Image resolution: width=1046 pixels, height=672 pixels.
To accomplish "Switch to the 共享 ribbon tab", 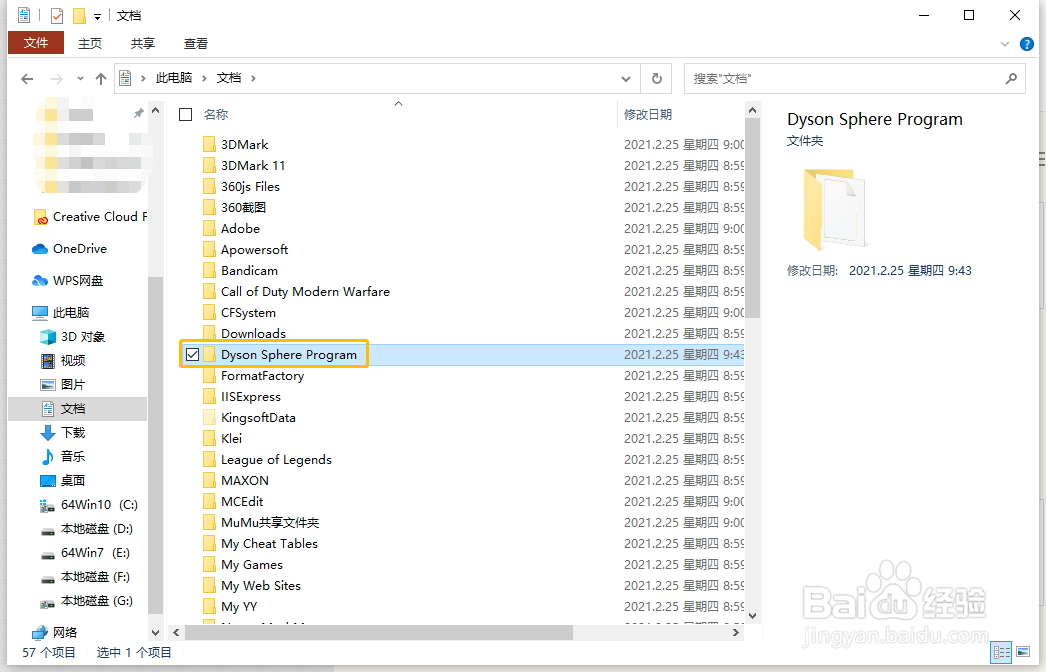I will pos(143,43).
